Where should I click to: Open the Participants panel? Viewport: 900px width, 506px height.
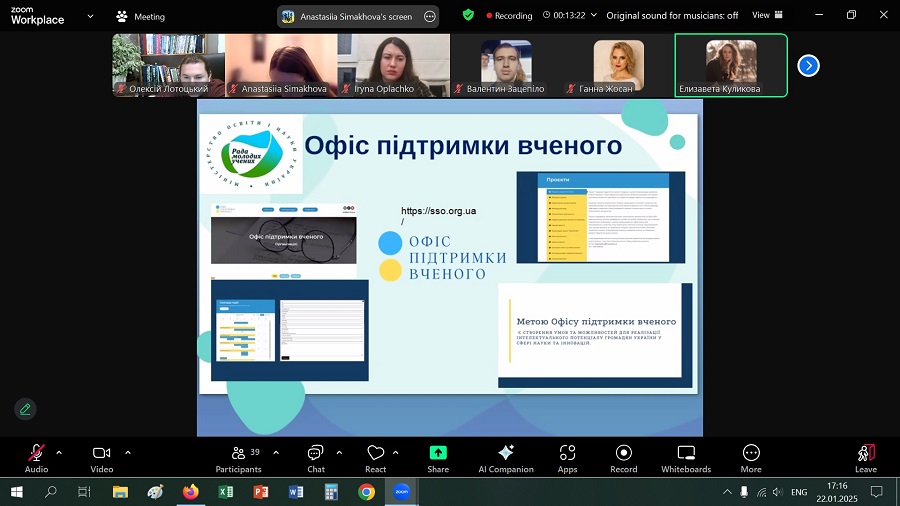coord(239,458)
